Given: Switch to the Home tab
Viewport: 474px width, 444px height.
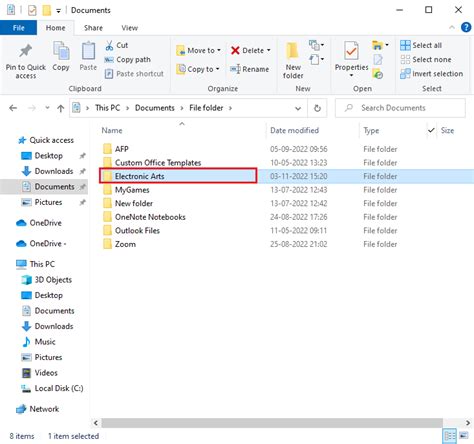Looking at the screenshot, I should coord(55,28).
